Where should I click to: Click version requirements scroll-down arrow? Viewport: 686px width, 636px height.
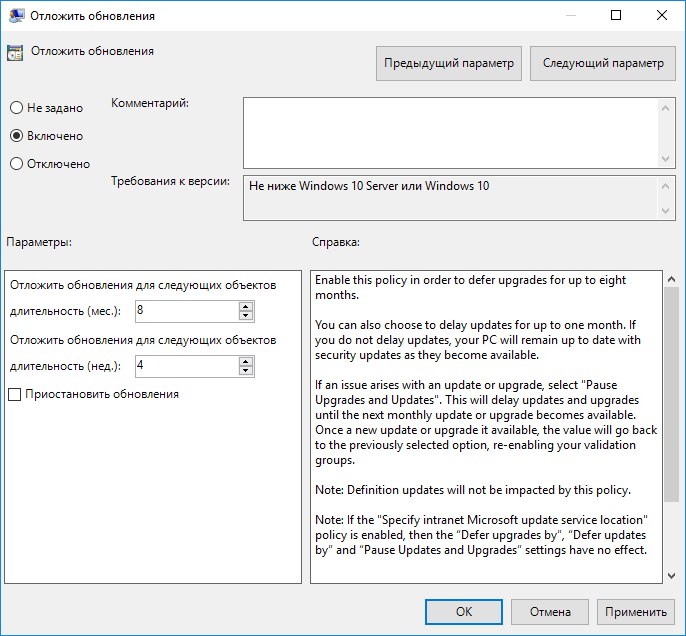[665, 211]
